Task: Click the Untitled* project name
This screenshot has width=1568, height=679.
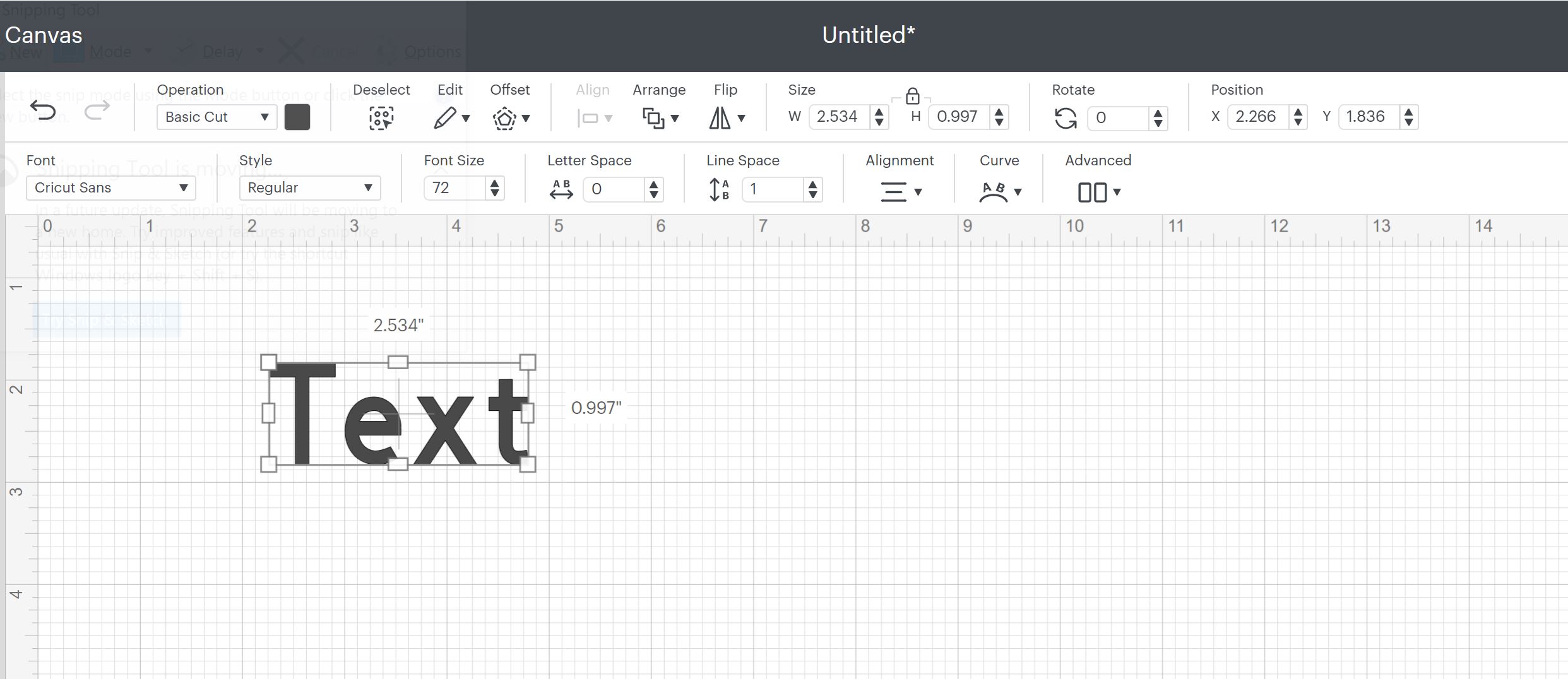Action: (869, 35)
